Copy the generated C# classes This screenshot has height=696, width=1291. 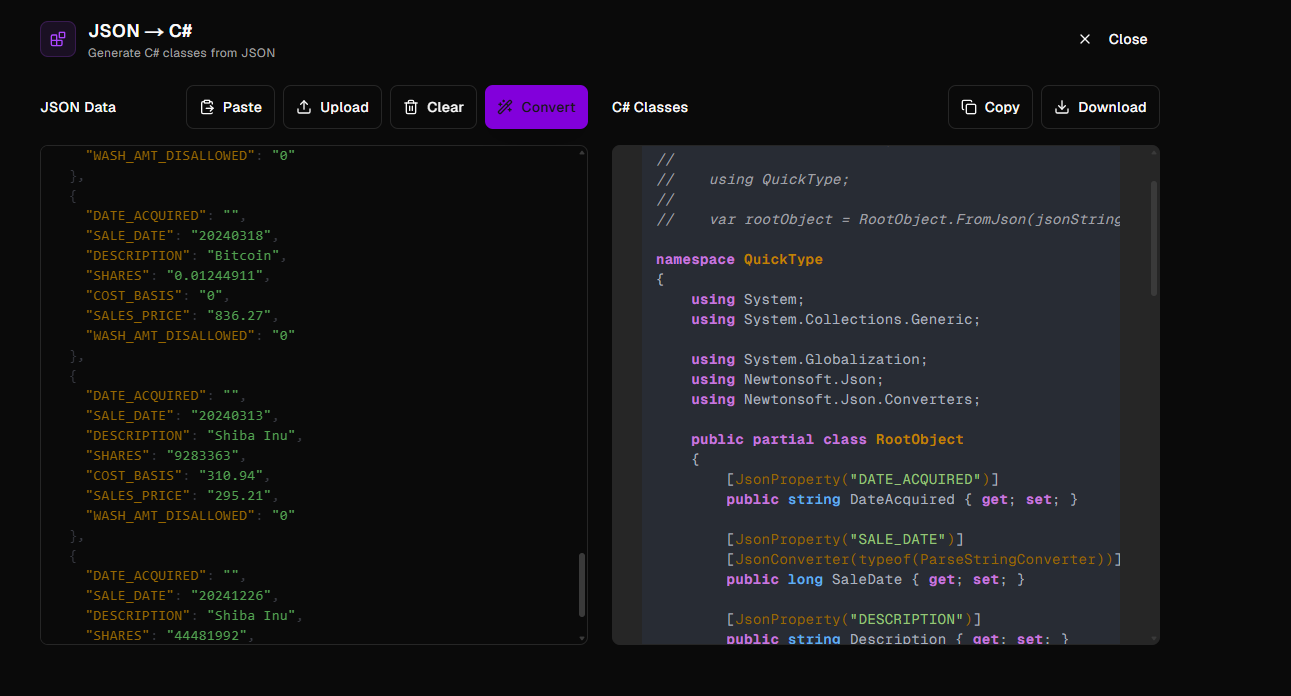990,107
